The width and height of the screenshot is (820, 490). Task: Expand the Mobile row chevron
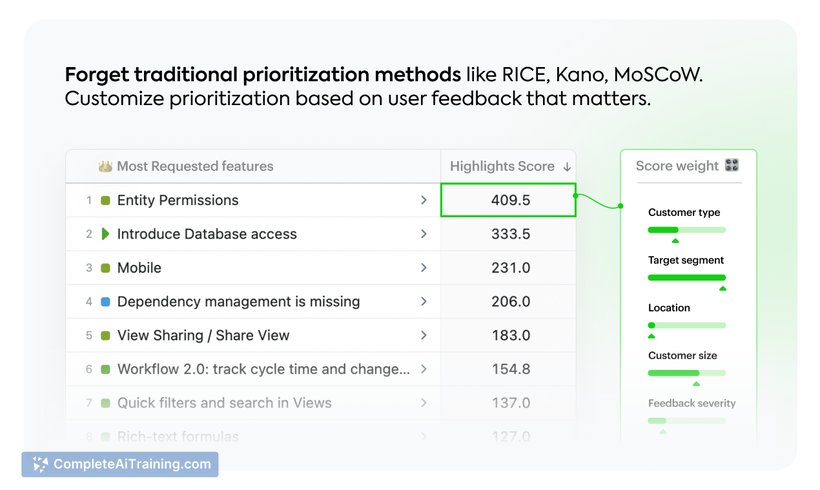pyautogui.click(x=424, y=268)
